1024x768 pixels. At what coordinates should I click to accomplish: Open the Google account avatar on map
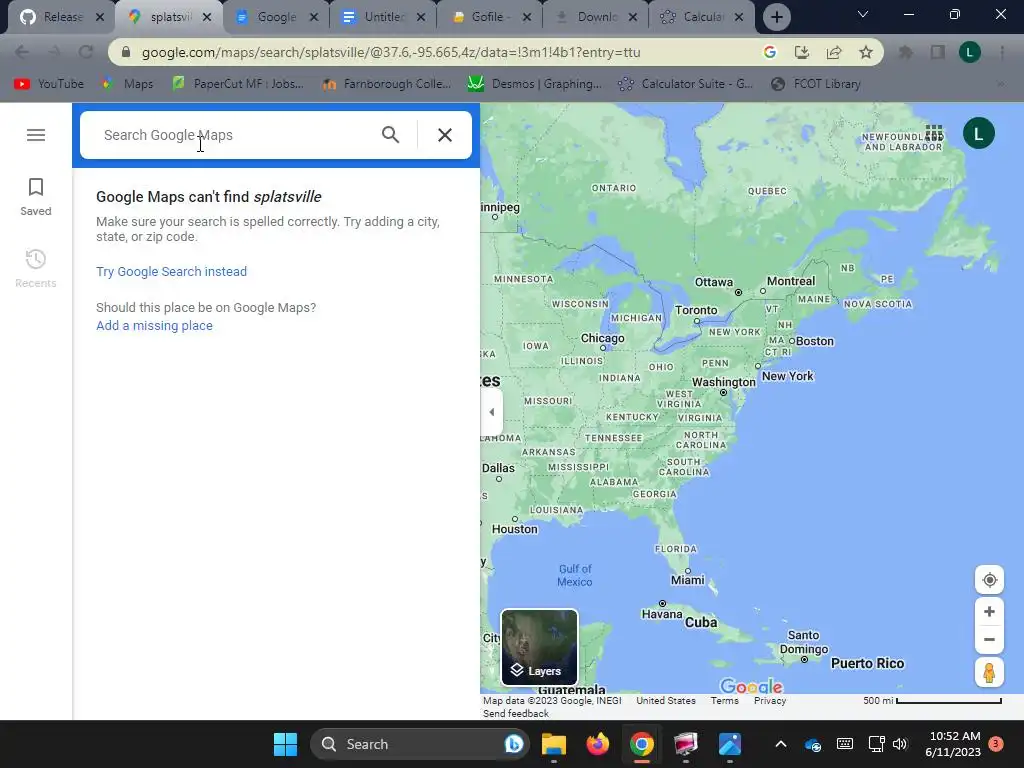[978, 134]
